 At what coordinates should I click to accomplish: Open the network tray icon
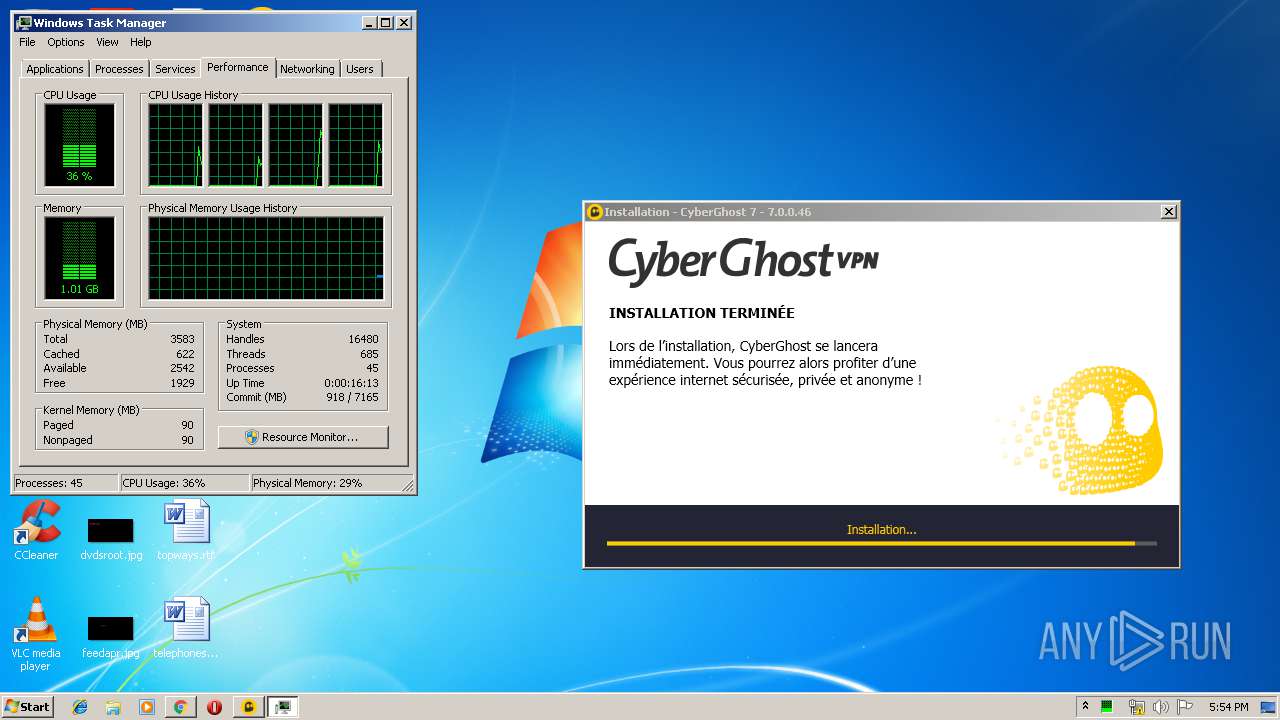point(1136,707)
